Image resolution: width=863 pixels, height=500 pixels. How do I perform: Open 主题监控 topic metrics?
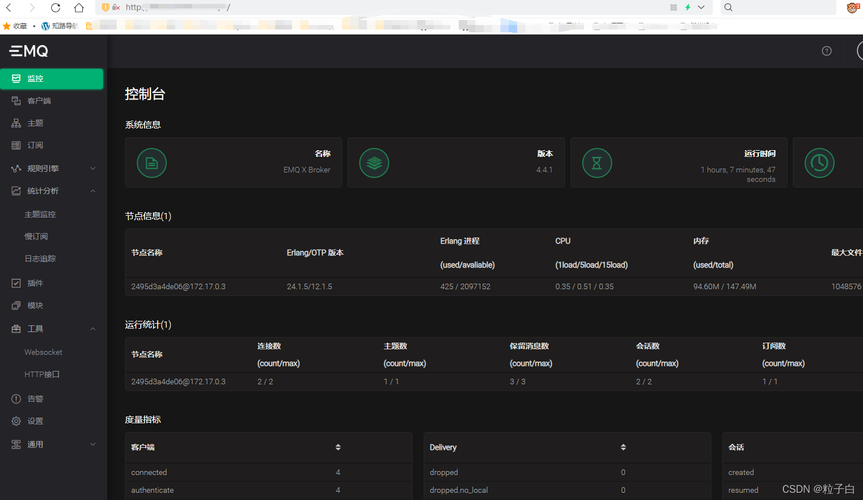coord(40,214)
